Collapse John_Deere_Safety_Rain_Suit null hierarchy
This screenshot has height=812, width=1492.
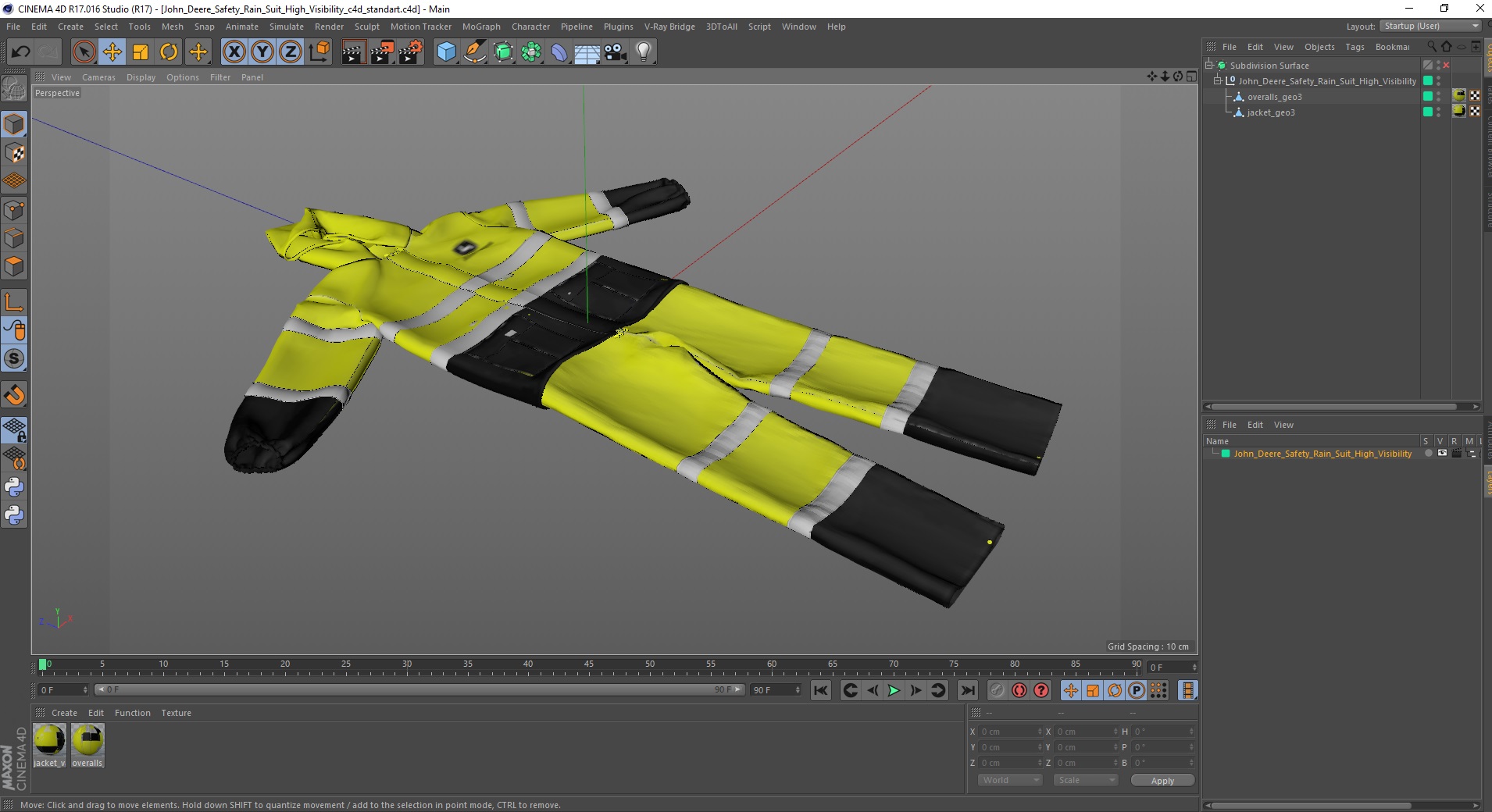coord(1217,81)
